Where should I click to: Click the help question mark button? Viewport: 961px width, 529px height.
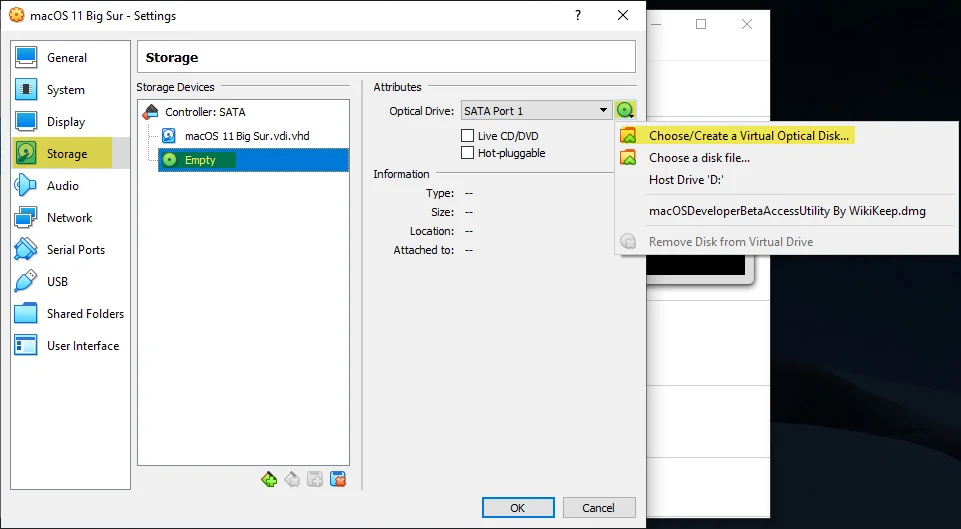[577, 15]
